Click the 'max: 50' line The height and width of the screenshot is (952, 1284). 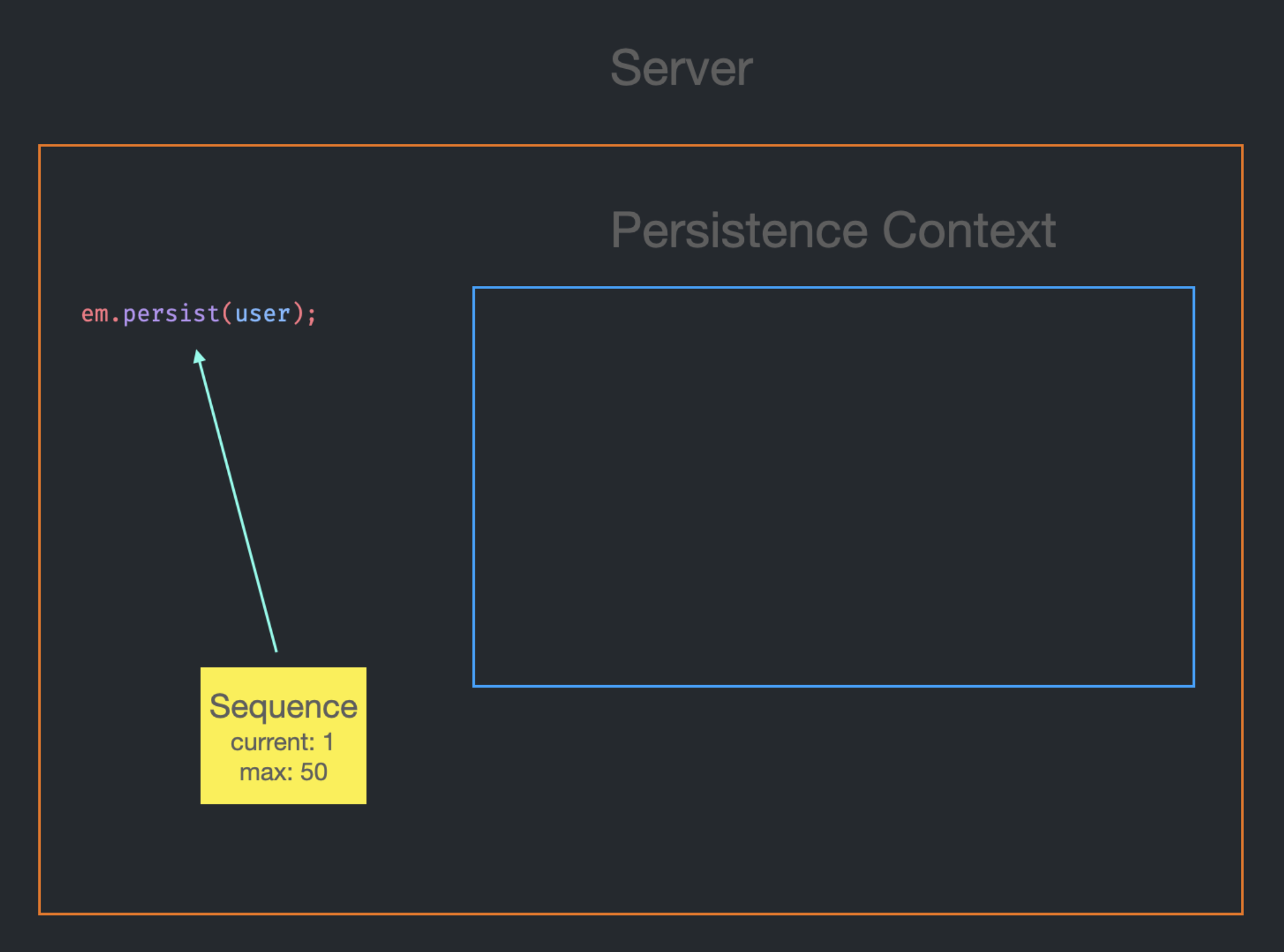tap(283, 772)
